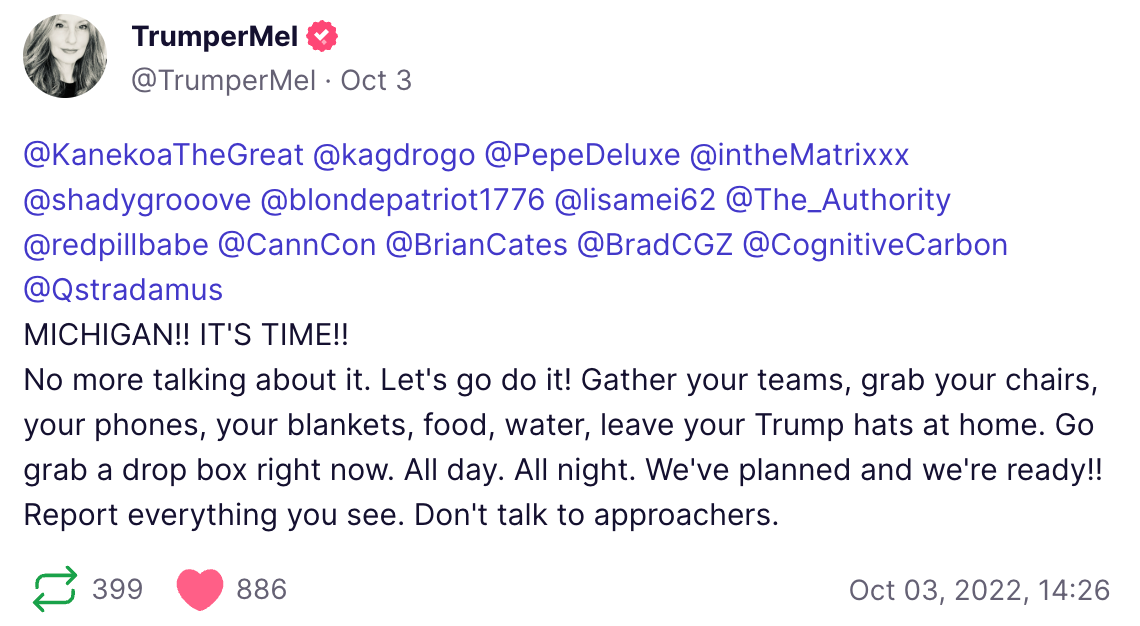Visit the @PepeDeluxe mention link

[583, 155]
